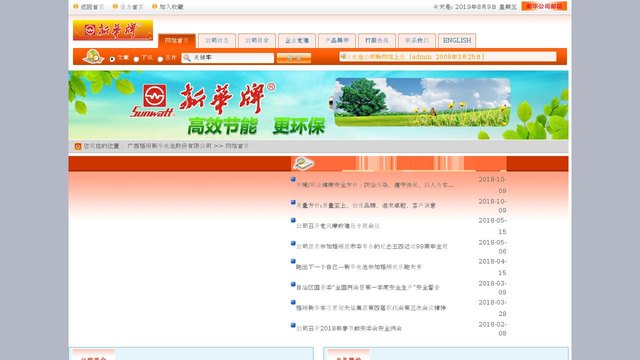Open the 网站首页 navigation tab
Viewport: 640px width, 360px height.
pyautogui.click(x=177, y=40)
